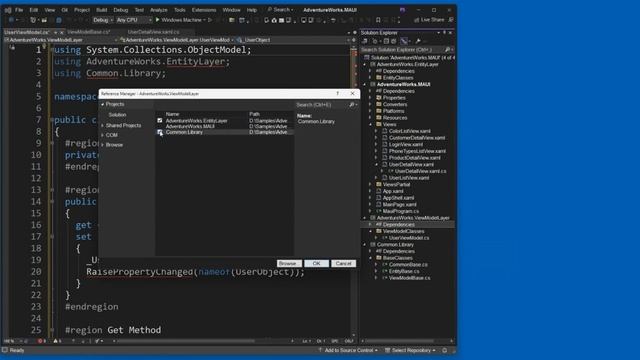
Task: Select Solution under Projects in Reference Manager
Action: 118,115
